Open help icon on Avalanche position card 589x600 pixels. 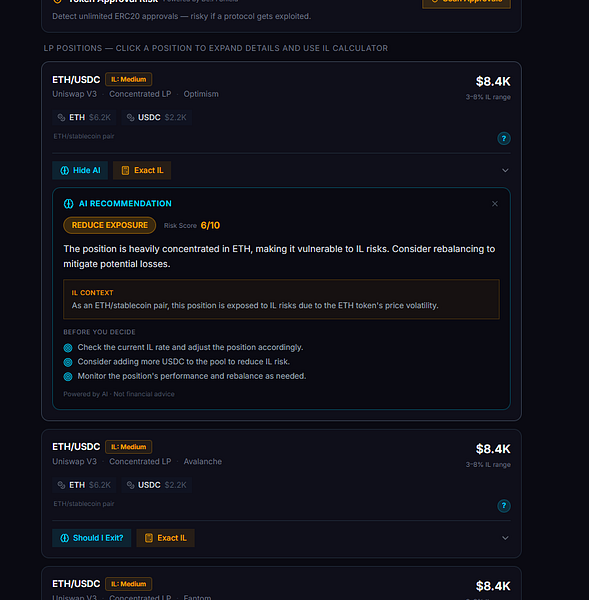(x=504, y=505)
